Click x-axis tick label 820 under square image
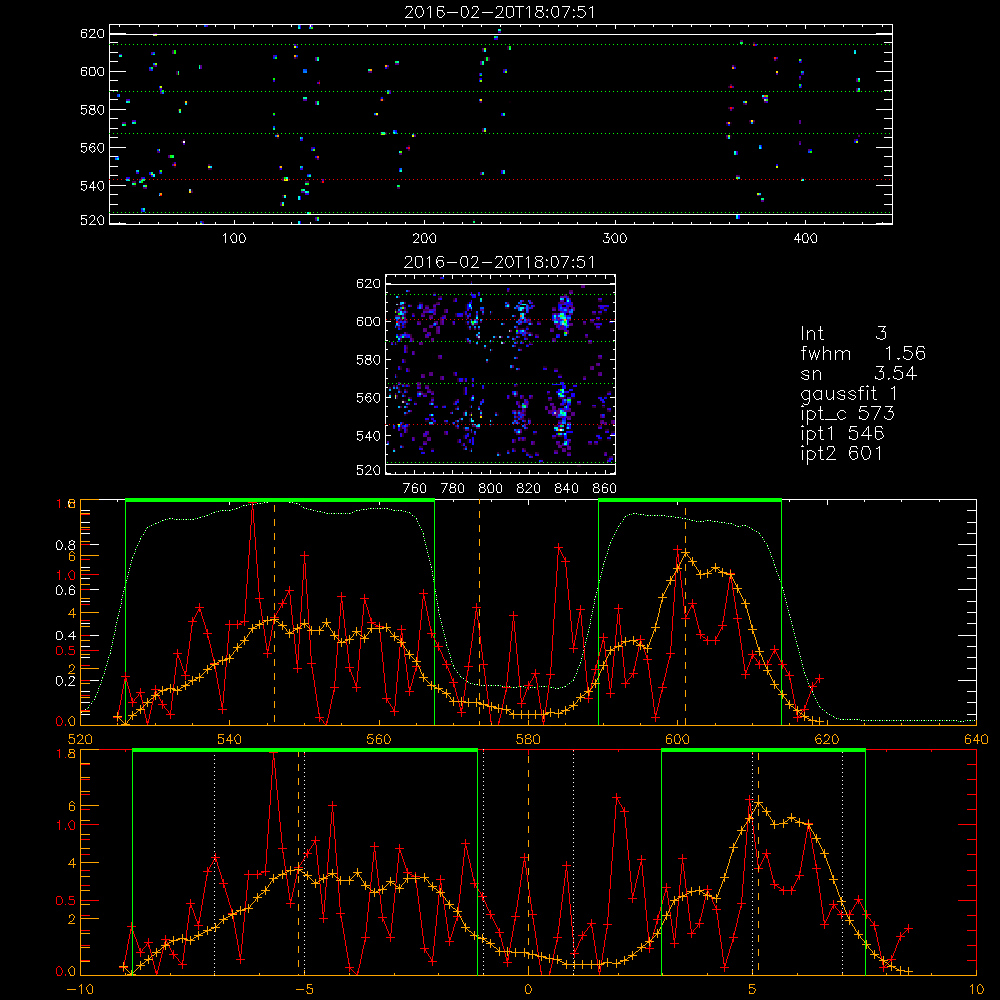 pos(529,489)
